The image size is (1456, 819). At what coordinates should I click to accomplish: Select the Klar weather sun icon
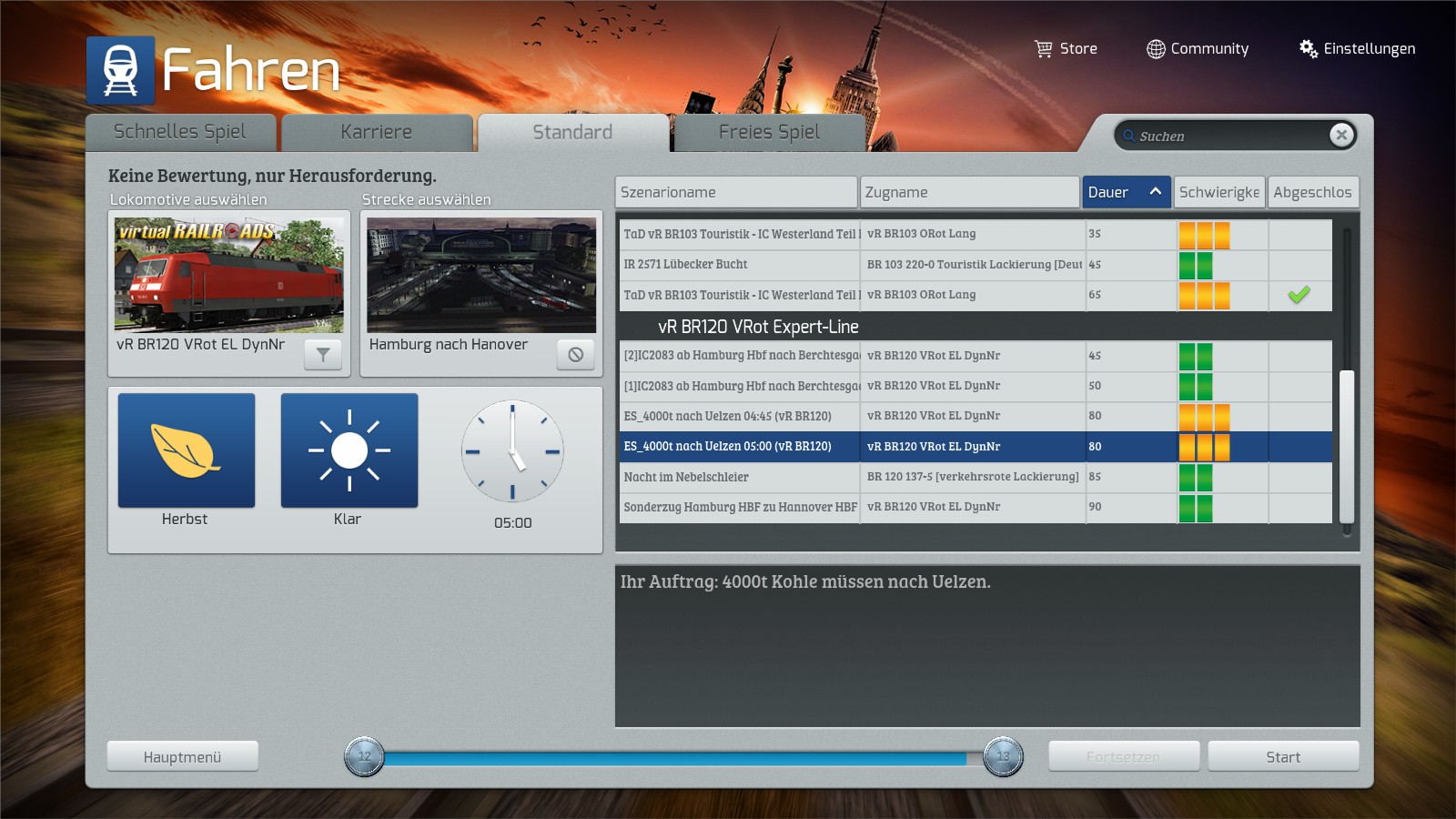[x=349, y=450]
